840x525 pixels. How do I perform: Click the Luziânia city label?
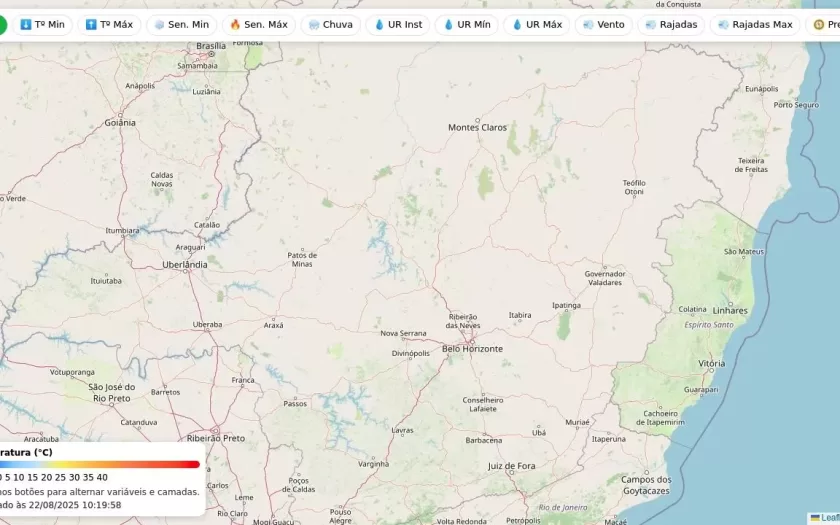point(206,92)
